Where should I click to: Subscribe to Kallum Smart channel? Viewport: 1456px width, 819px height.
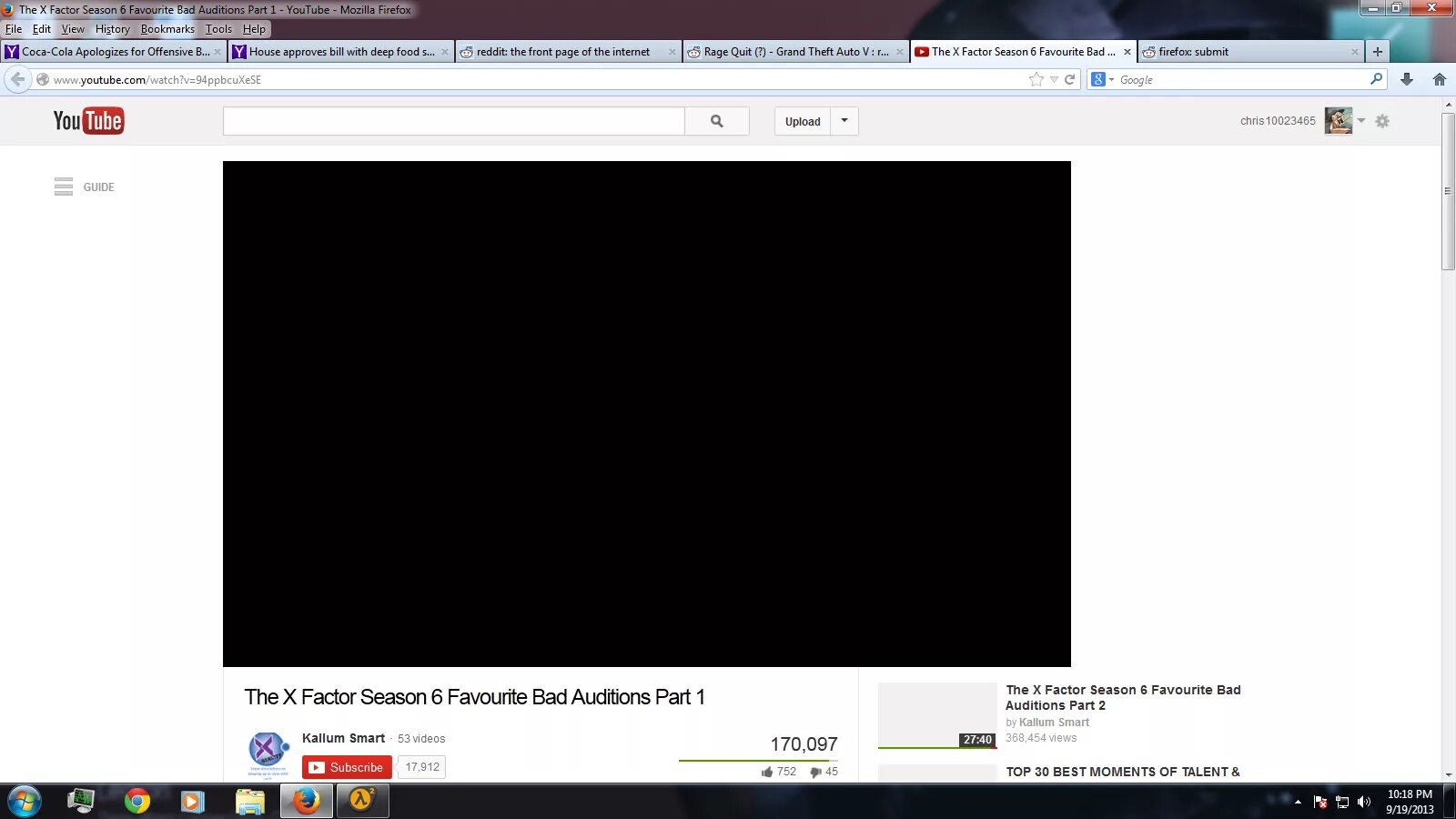[347, 767]
